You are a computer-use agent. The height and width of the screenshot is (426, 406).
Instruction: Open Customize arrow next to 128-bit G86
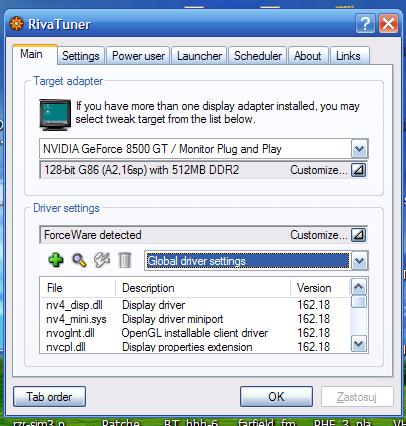[359, 170]
